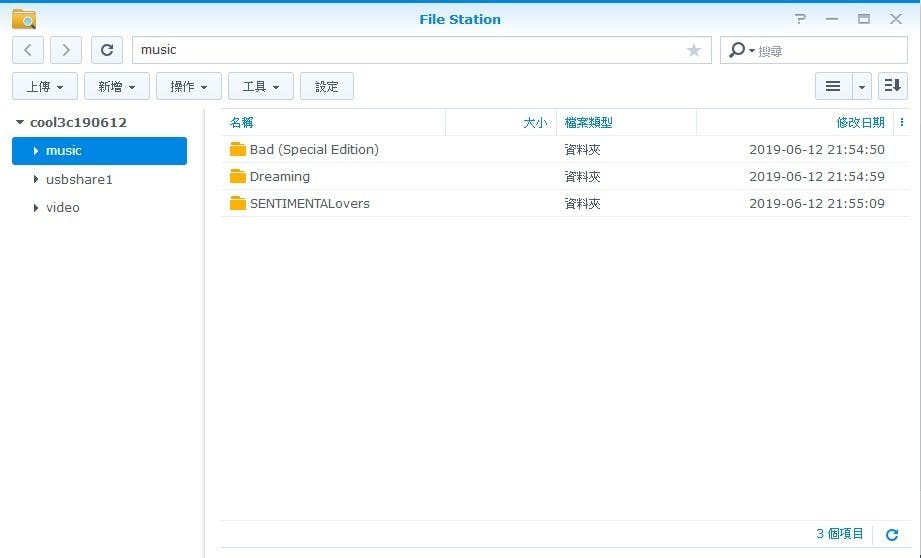Image resolution: width=921 pixels, height=558 pixels.
Task: Refresh the folder using toolbar reload button
Action: tap(107, 50)
